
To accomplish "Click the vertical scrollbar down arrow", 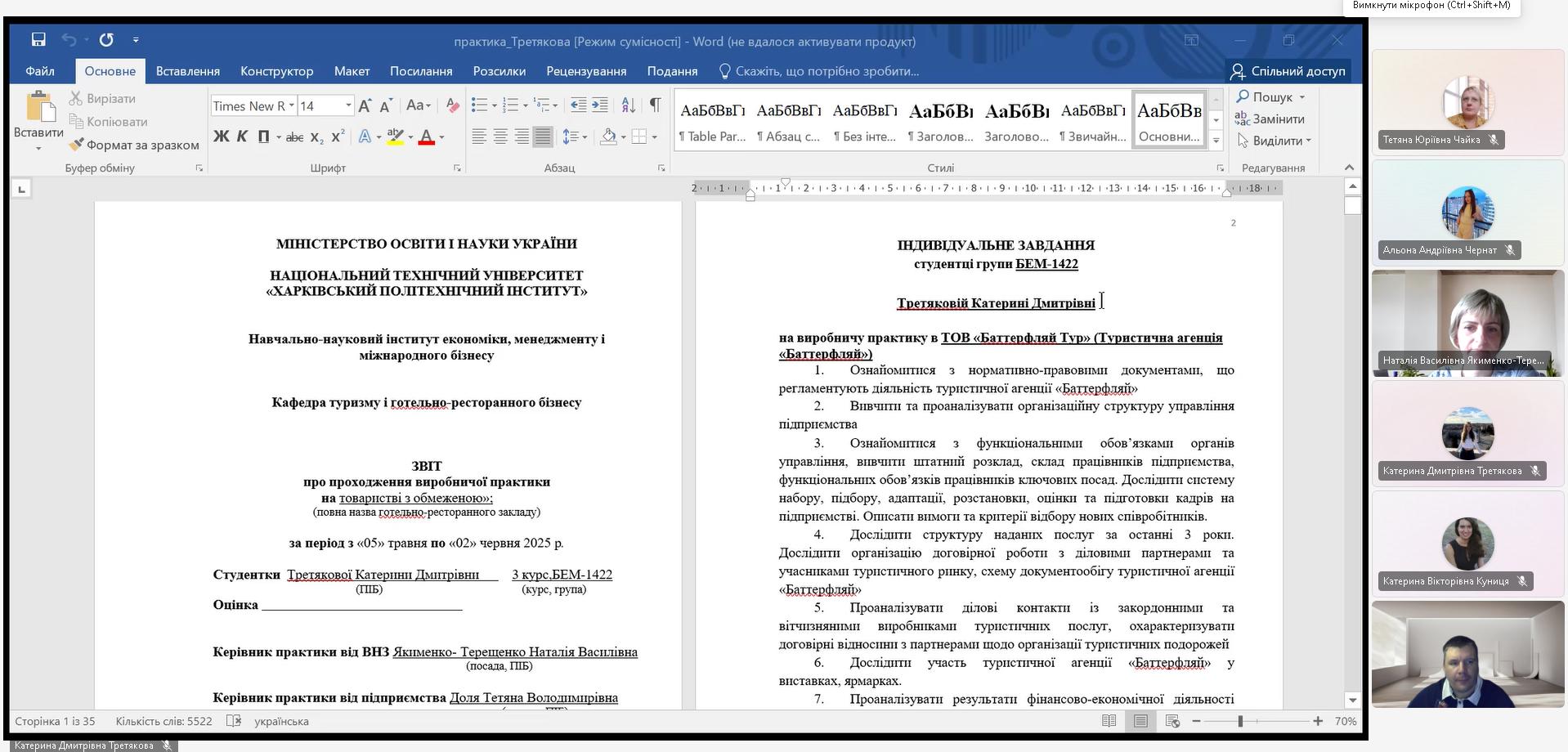I will [x=1352, y=700].
